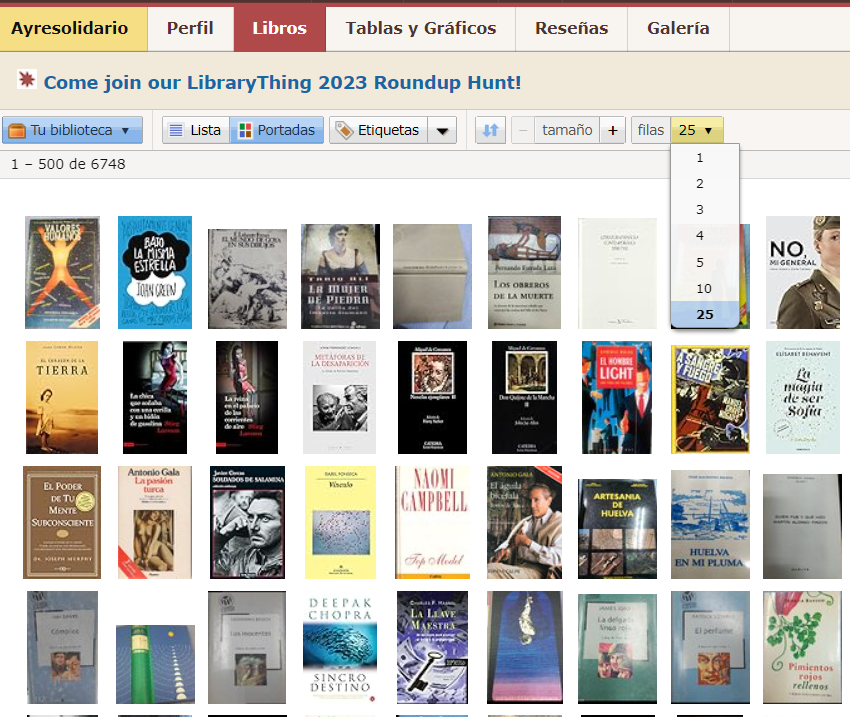
Task: Open Metáforas de la desaparición cover
Action: tap(339, 397)
